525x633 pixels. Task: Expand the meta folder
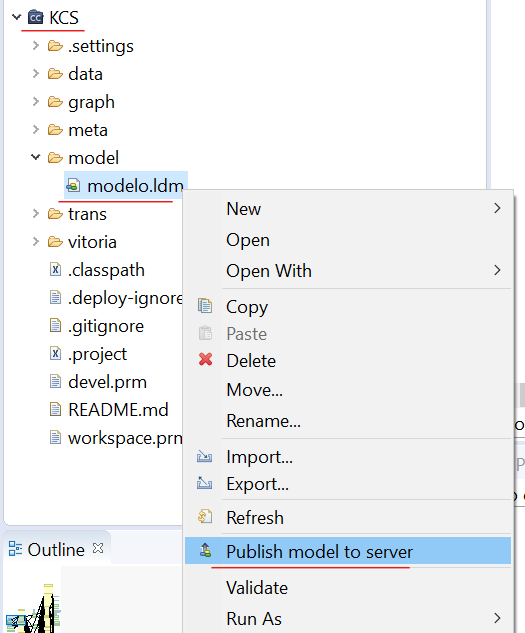click(36, 130)
